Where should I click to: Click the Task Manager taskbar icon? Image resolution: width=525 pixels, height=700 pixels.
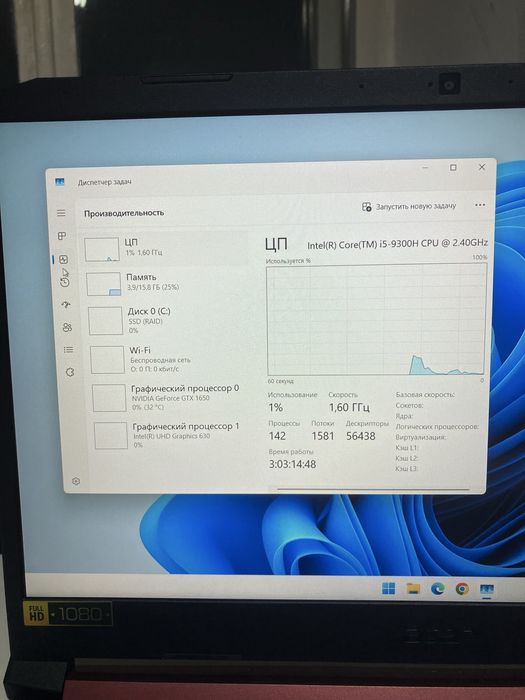[x=487, y=590]
